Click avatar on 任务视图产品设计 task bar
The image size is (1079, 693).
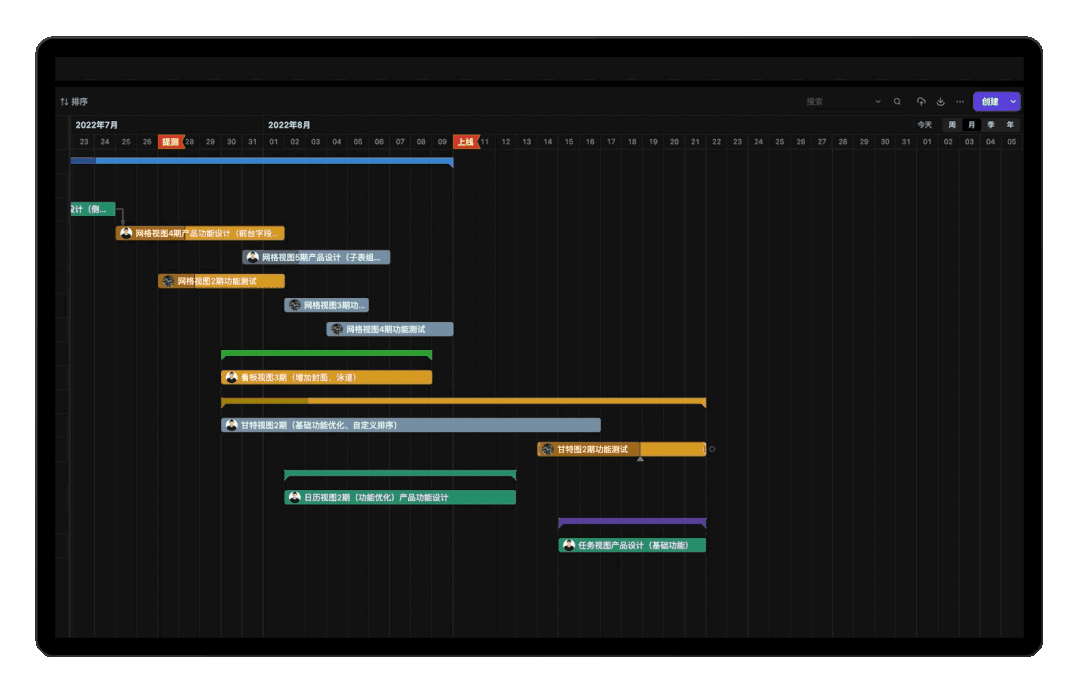568,546
